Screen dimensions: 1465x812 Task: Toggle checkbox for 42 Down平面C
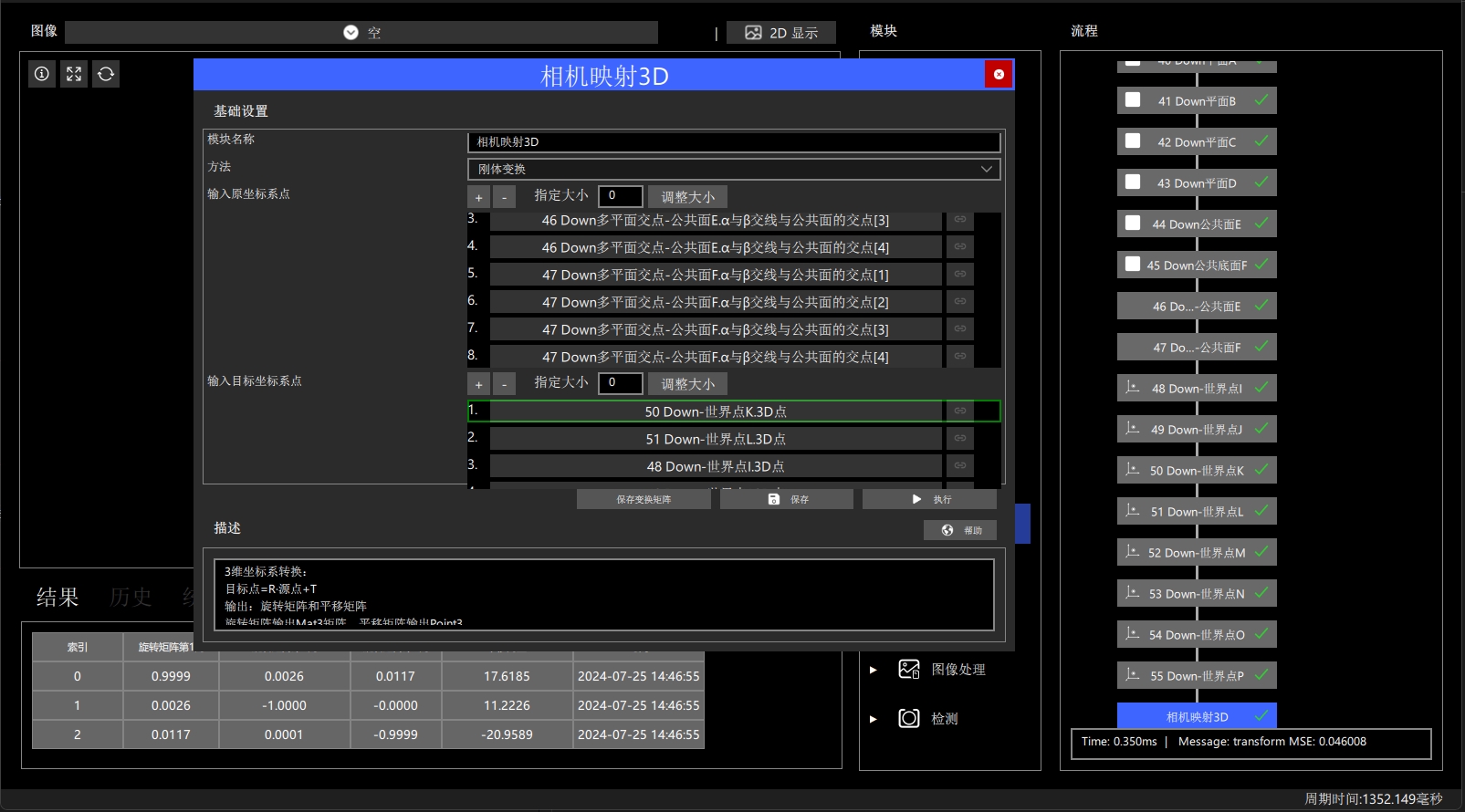1133,141
